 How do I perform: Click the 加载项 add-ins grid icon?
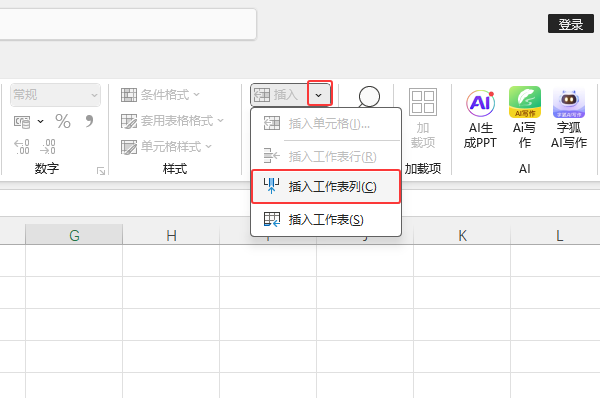coord(423,102)
